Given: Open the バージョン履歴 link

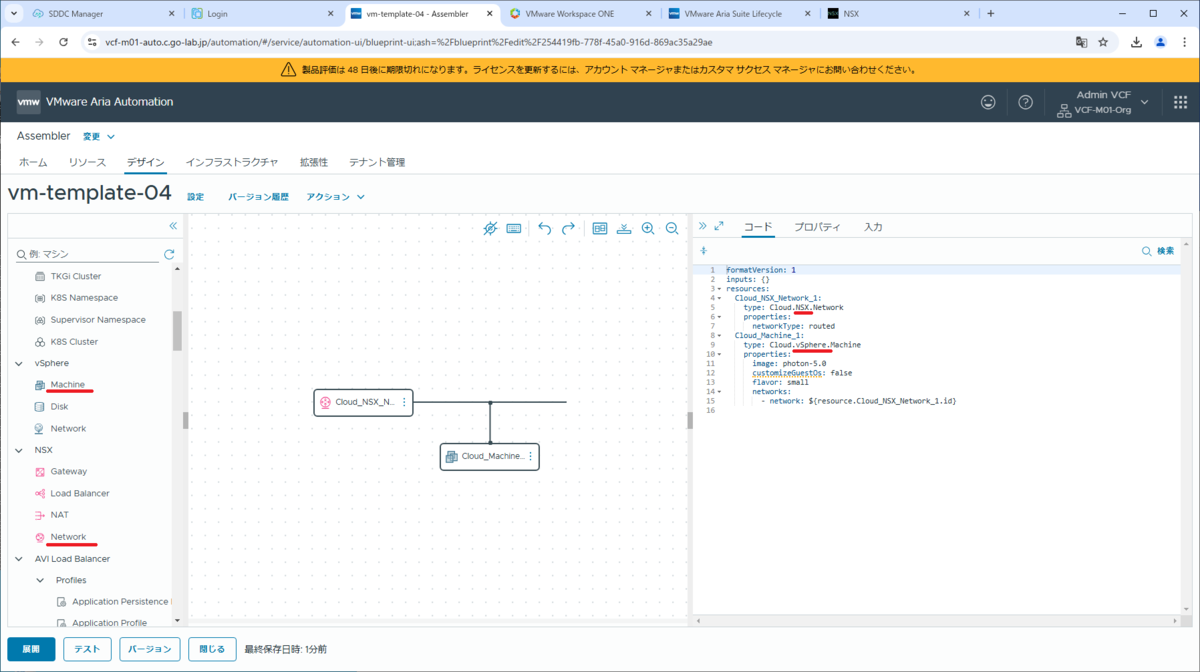Looking at the screenshot, I should [x=258, y=197].
